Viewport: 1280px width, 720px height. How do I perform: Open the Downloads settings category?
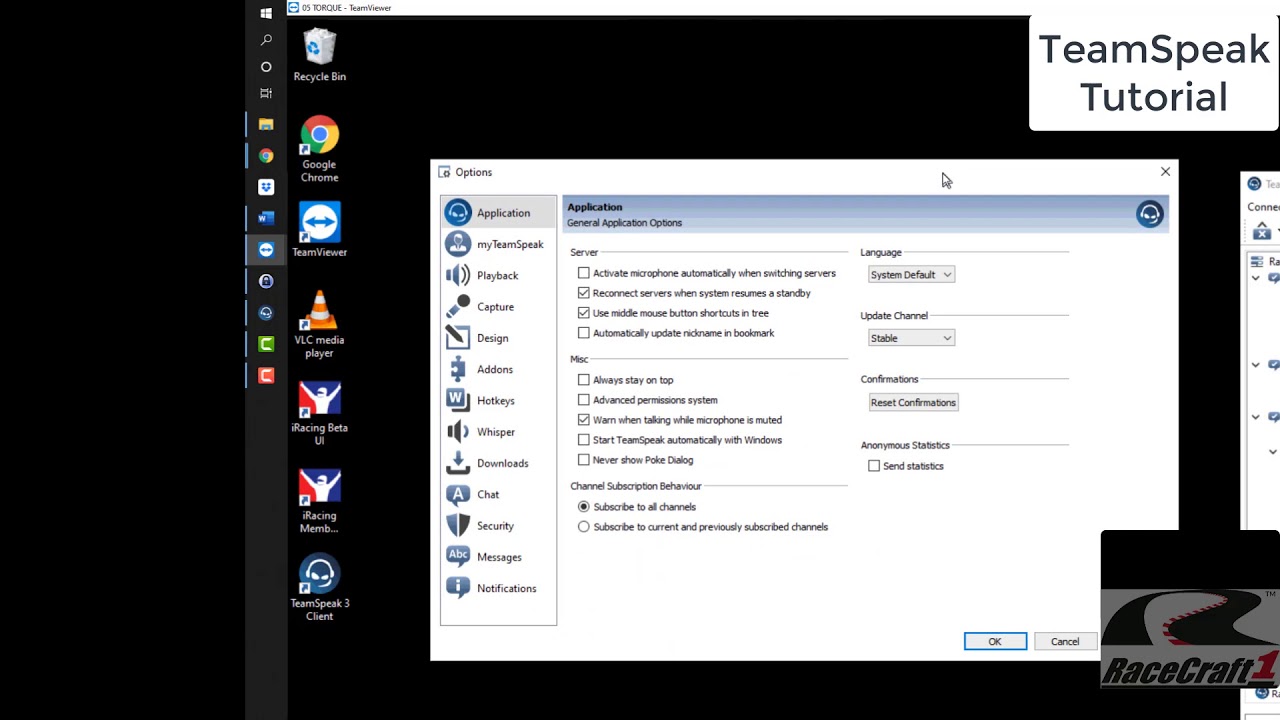498,463
